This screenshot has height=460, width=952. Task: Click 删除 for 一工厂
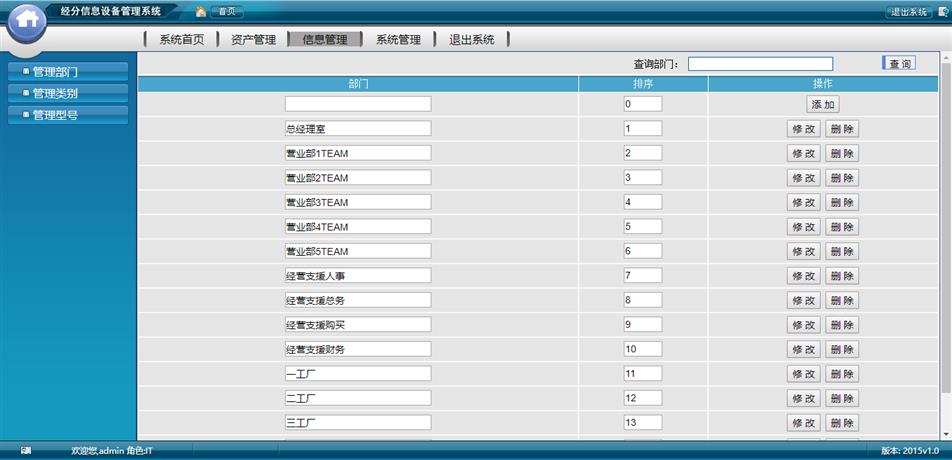click(842, 374)
